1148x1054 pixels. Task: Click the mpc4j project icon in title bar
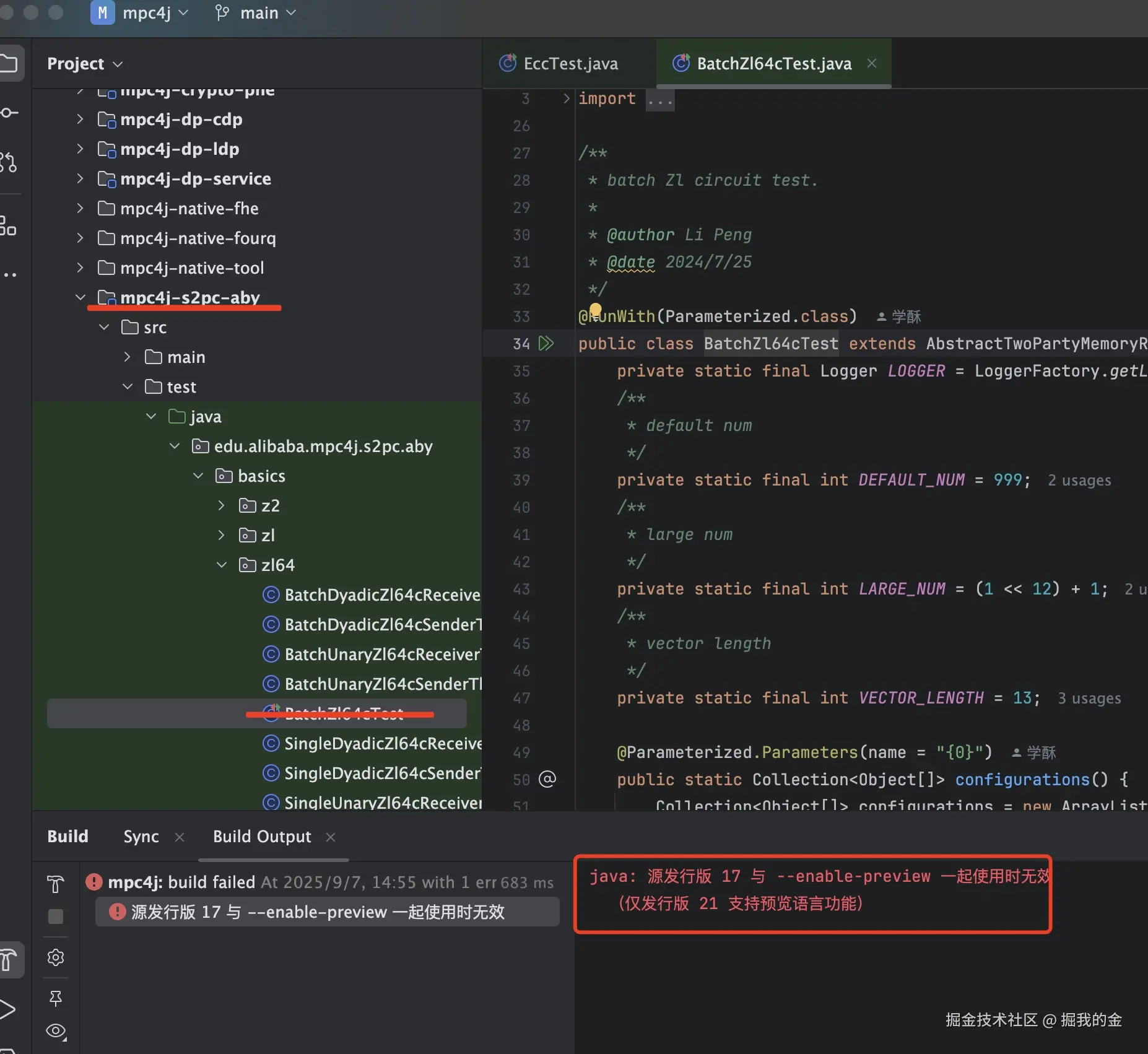click(102, 12)
